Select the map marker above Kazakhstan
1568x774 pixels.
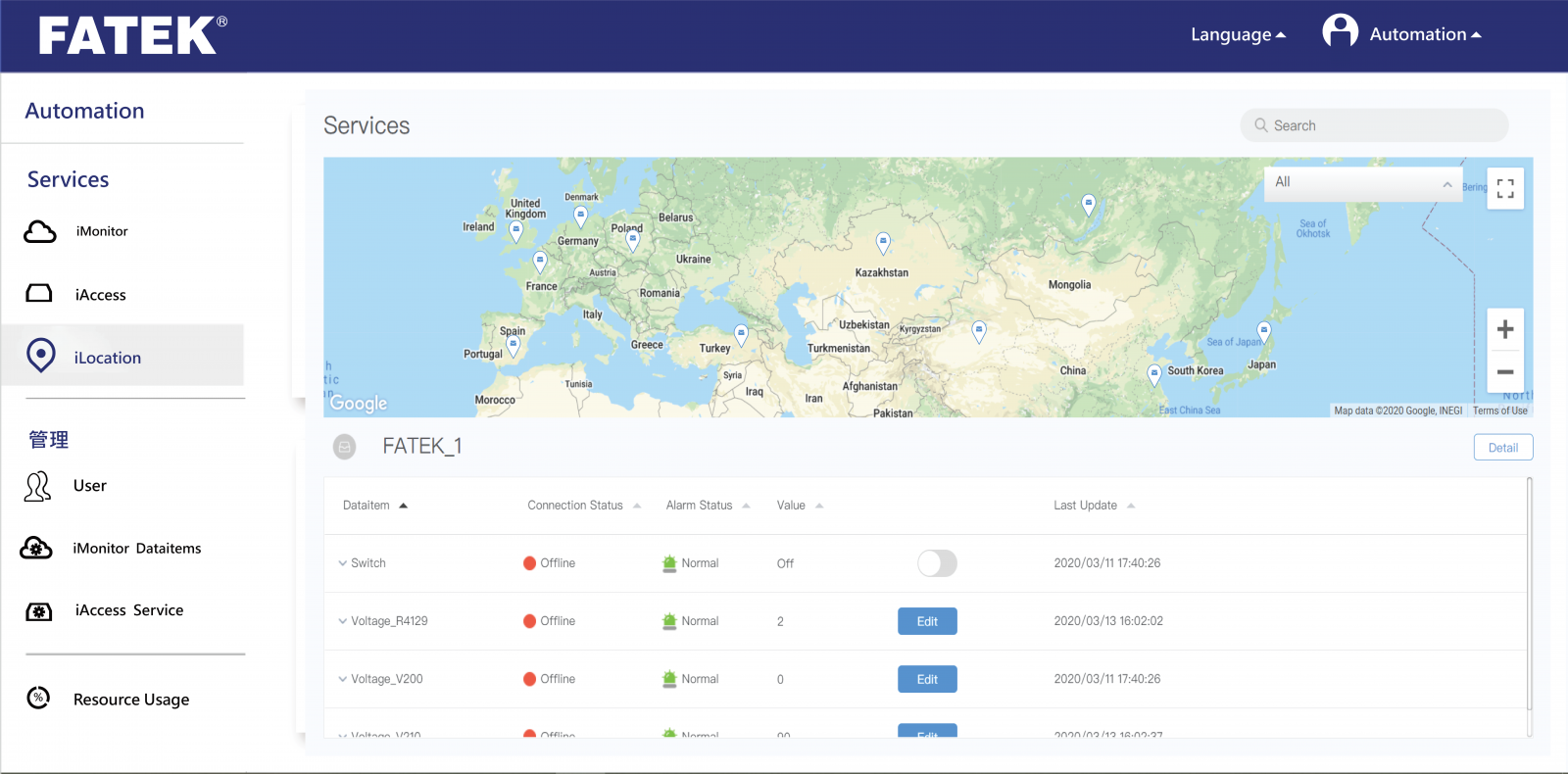[x=883, y=243]
